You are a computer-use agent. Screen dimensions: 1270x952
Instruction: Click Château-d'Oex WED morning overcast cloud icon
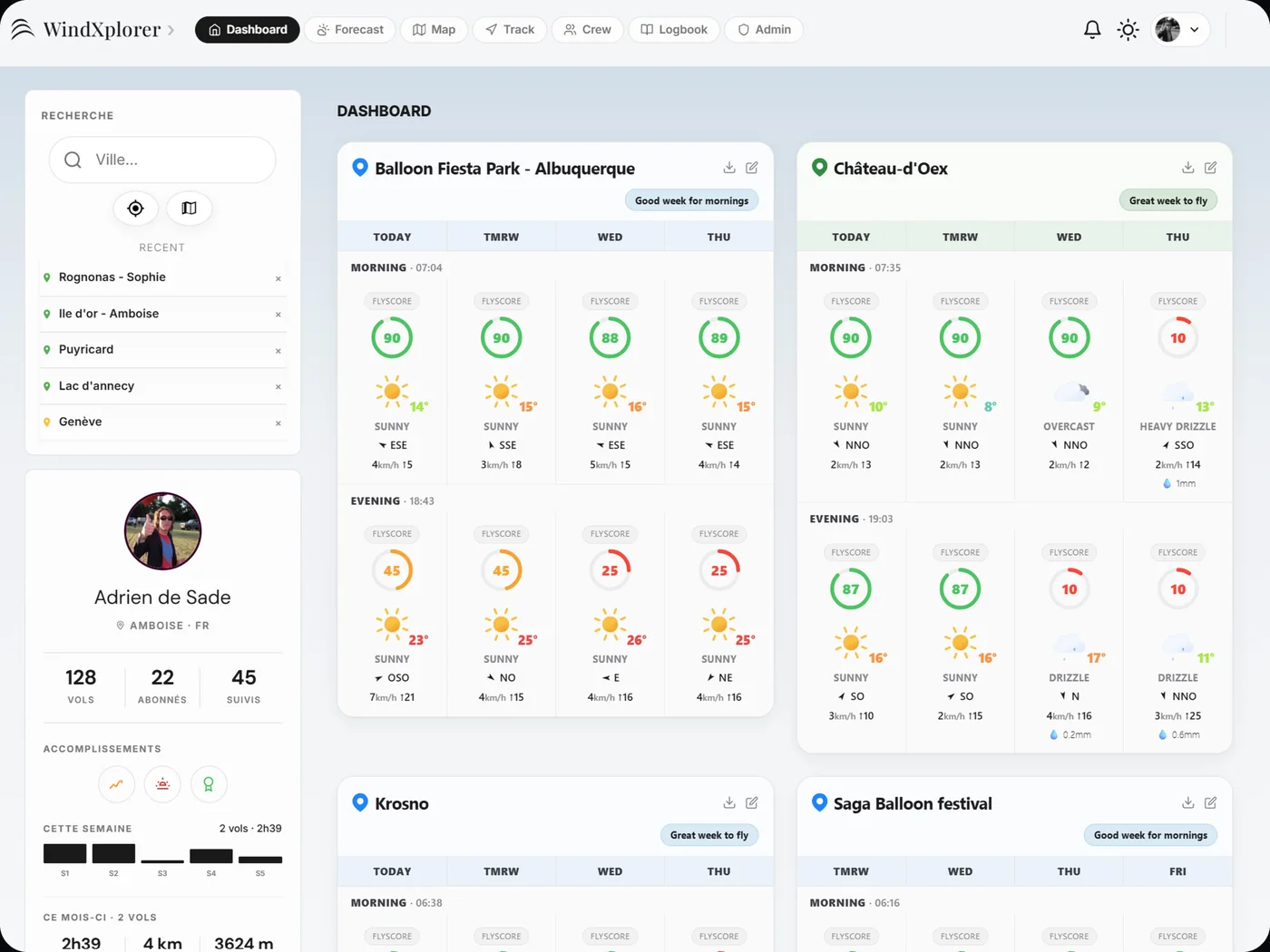(x=1070, y=393)
